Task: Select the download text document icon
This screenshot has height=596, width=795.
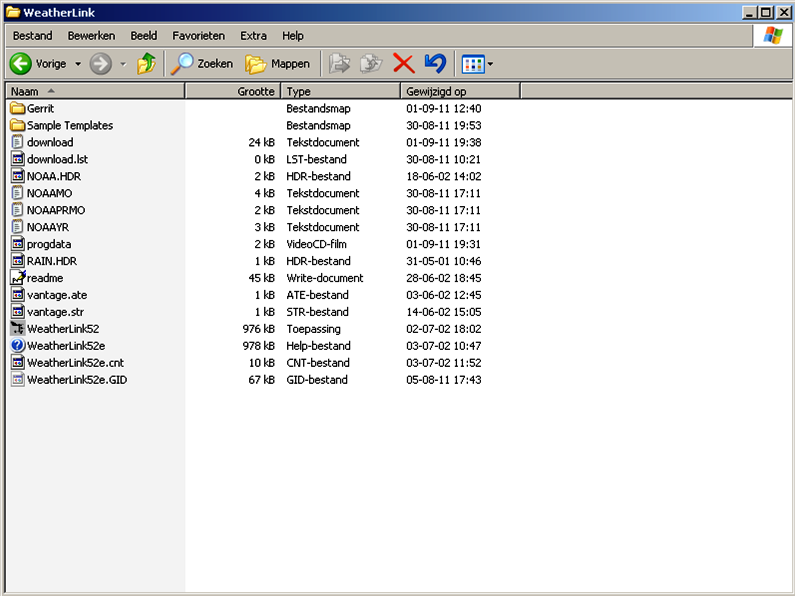Action: (17, 142)
